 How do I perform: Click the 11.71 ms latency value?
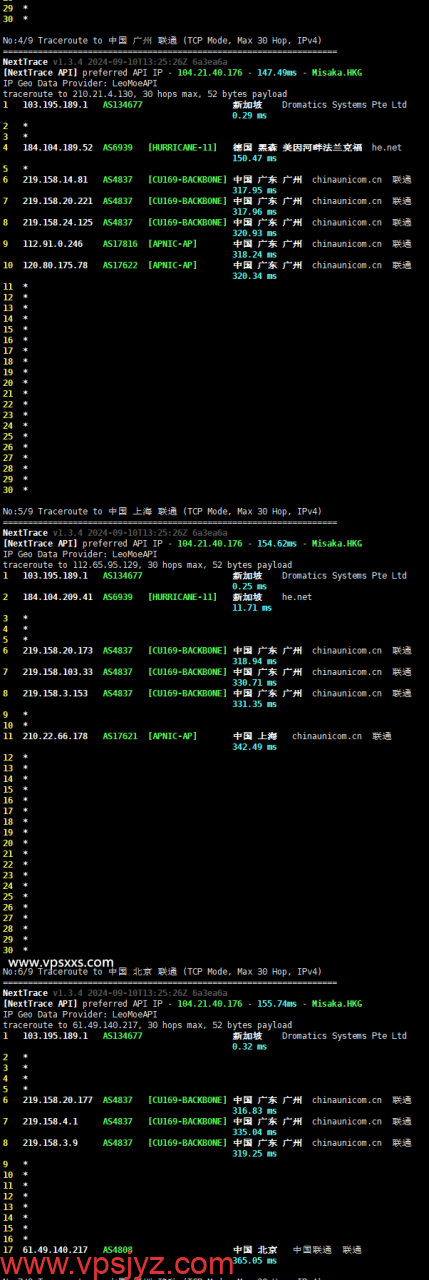click(252, 607)
